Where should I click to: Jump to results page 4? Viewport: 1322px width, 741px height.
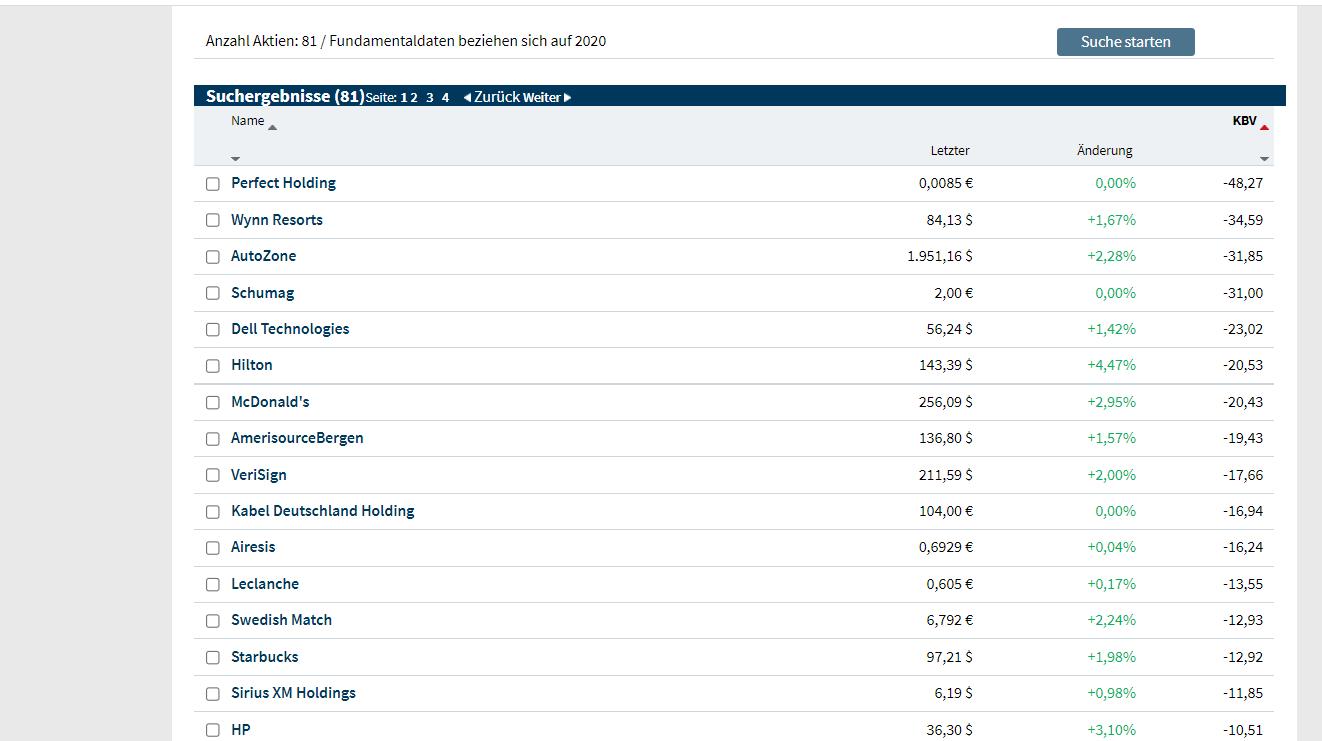tap(445, 97)
